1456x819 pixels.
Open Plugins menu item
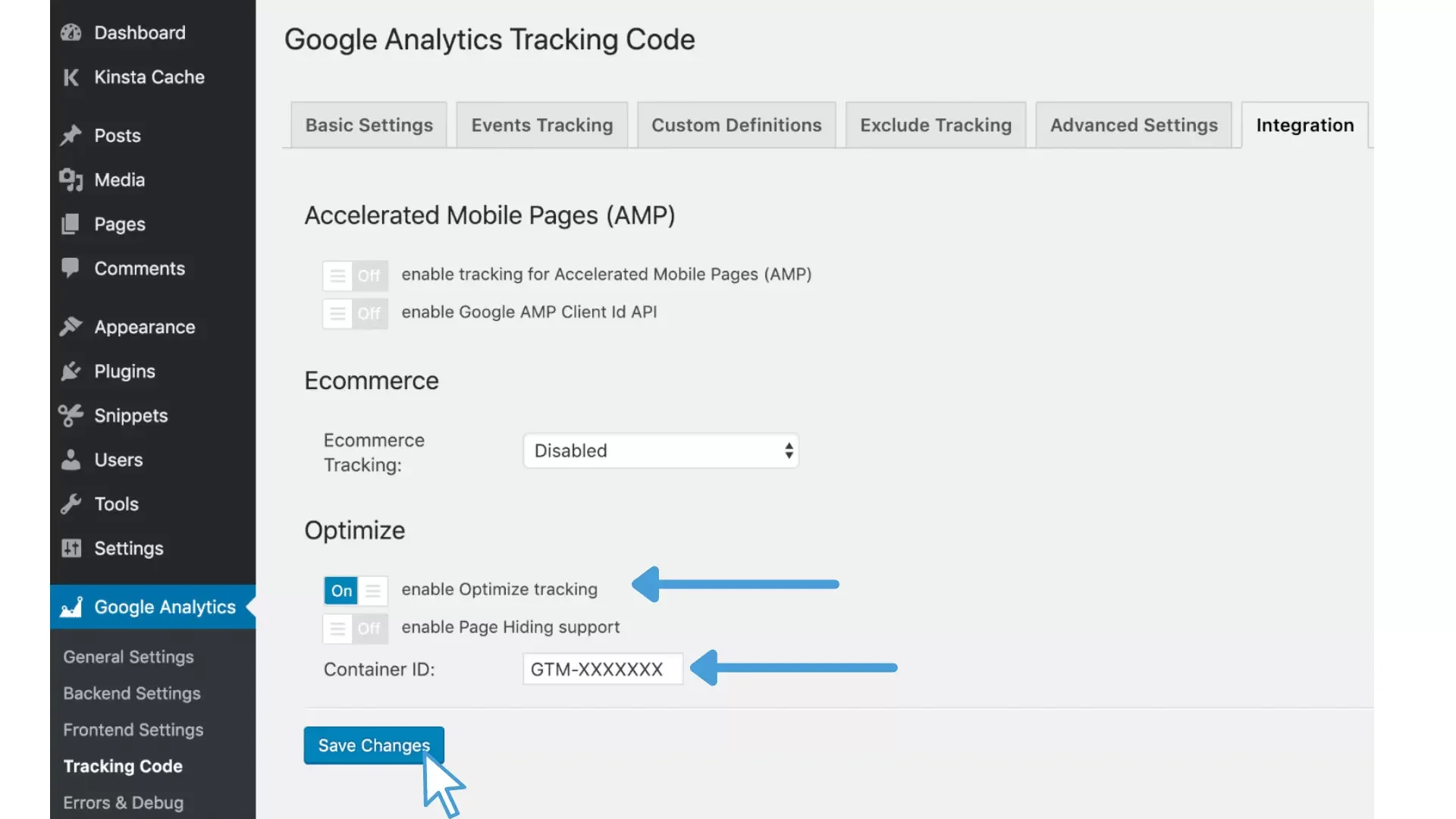tap(153, 371)
